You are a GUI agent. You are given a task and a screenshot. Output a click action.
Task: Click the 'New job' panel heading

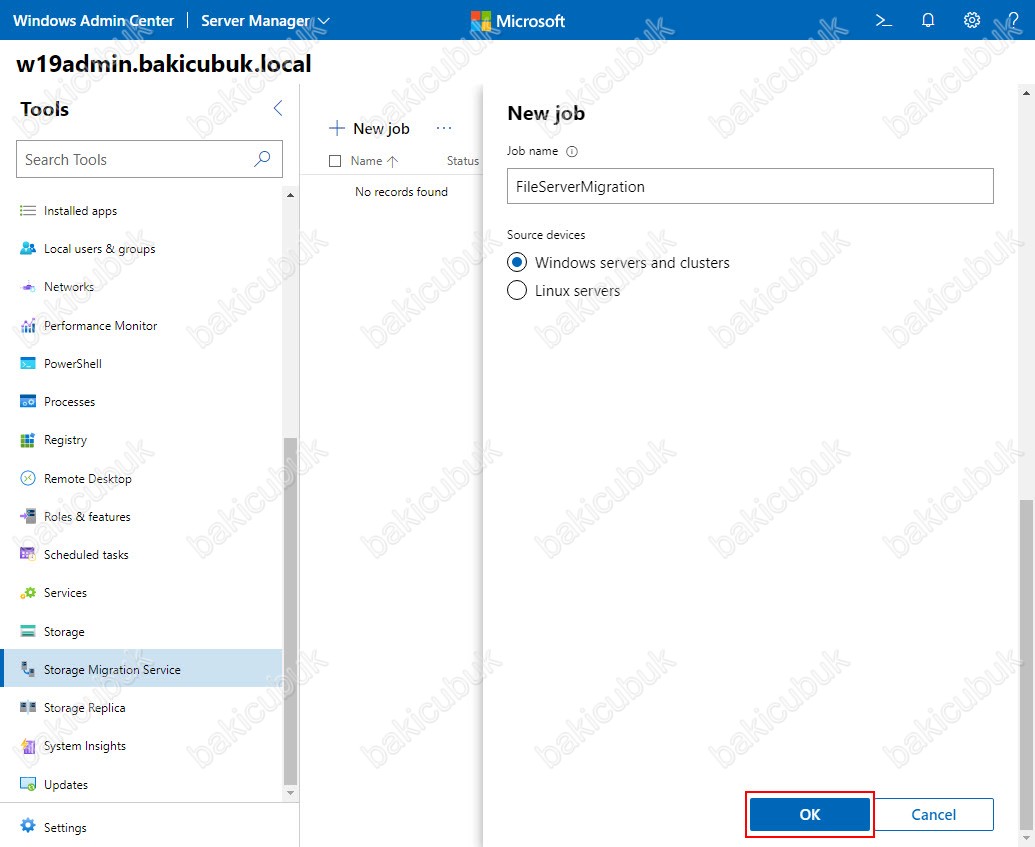[546, 113]
